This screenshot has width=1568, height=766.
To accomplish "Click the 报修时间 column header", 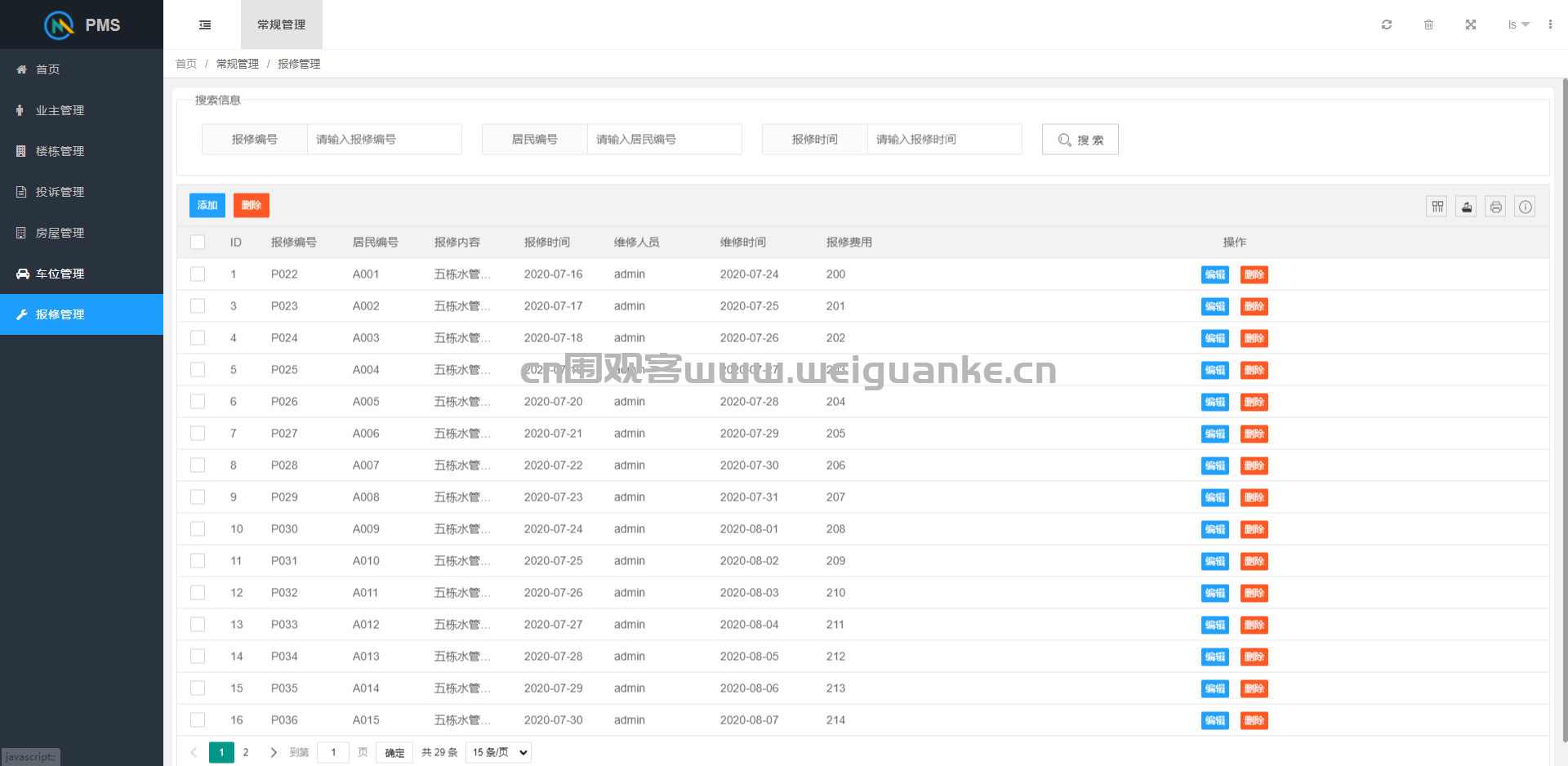I will tap(547, 243).
